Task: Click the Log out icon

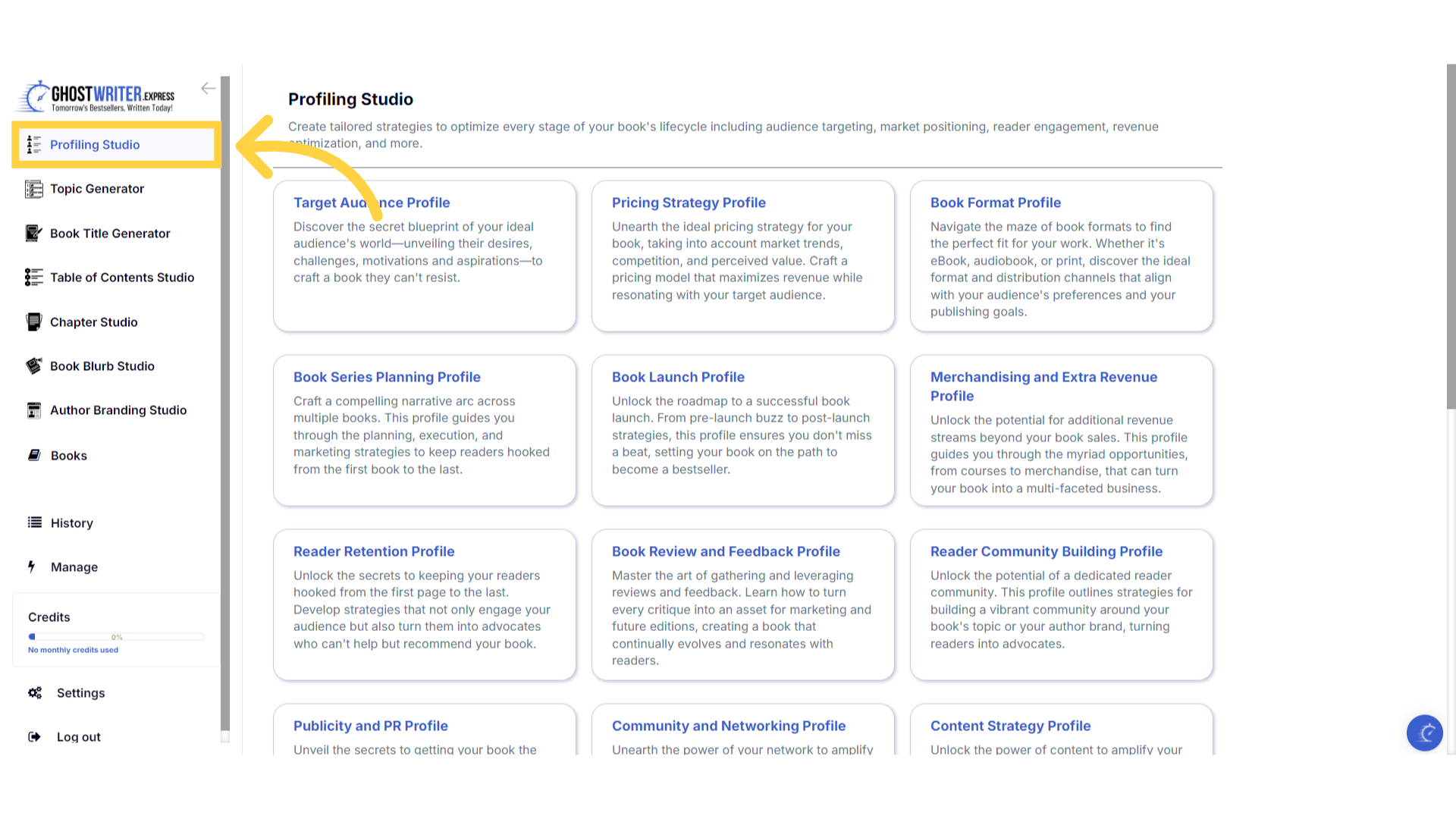Action: [34, 737]
